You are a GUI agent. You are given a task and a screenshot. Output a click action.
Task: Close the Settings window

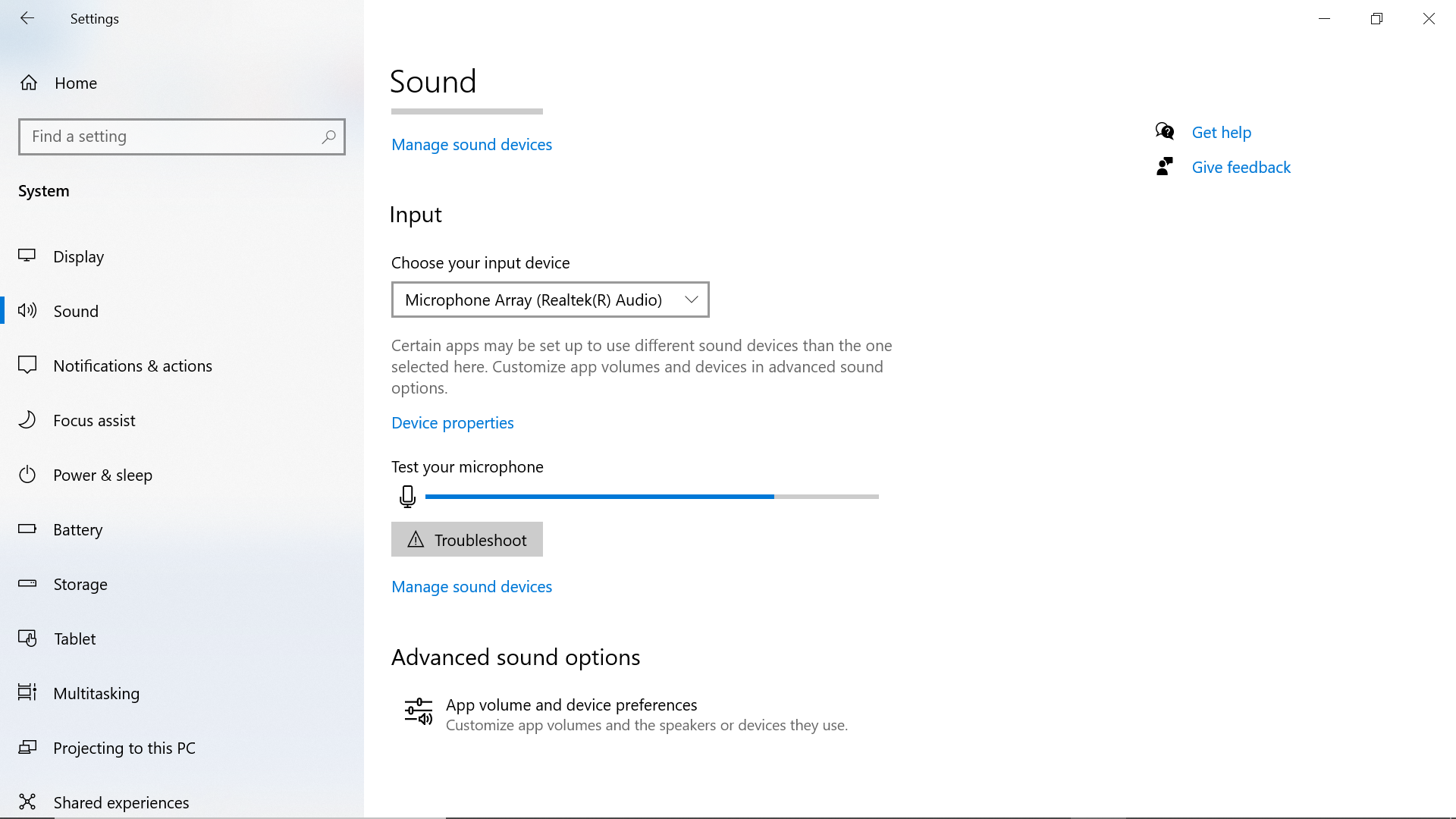1429,18
